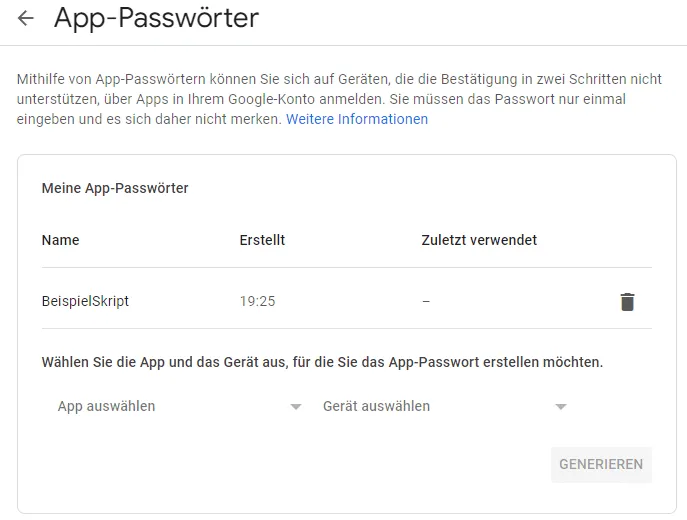
Task: Click the back arrow next to App-Passwörter
Action: [x=26, y=19]
